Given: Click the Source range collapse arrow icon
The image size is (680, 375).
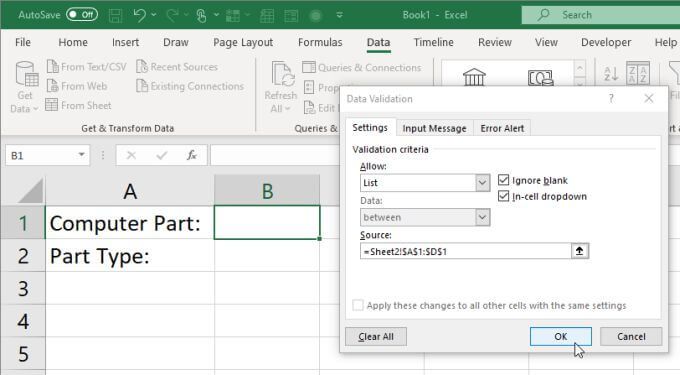Looking at the screenshot, I should tap(579, 251).
